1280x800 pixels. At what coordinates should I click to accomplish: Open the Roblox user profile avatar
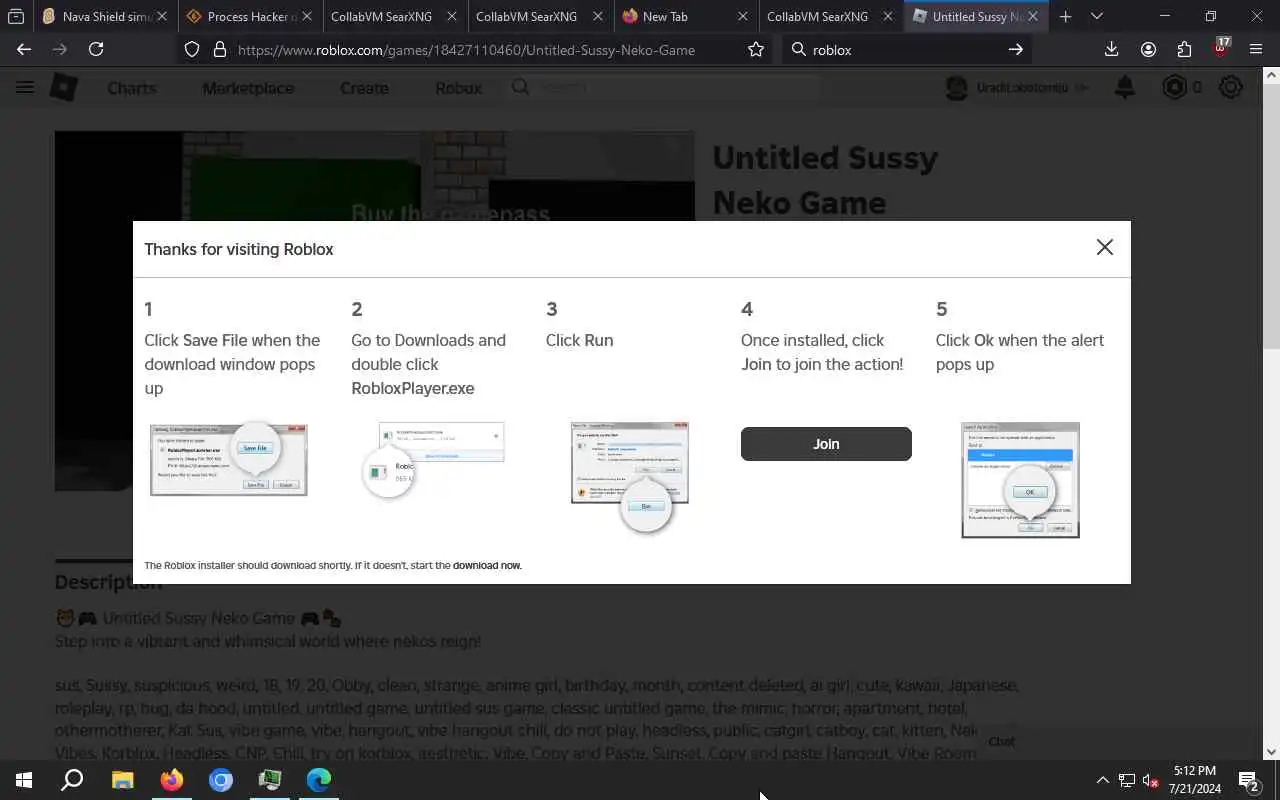(958, 87)
